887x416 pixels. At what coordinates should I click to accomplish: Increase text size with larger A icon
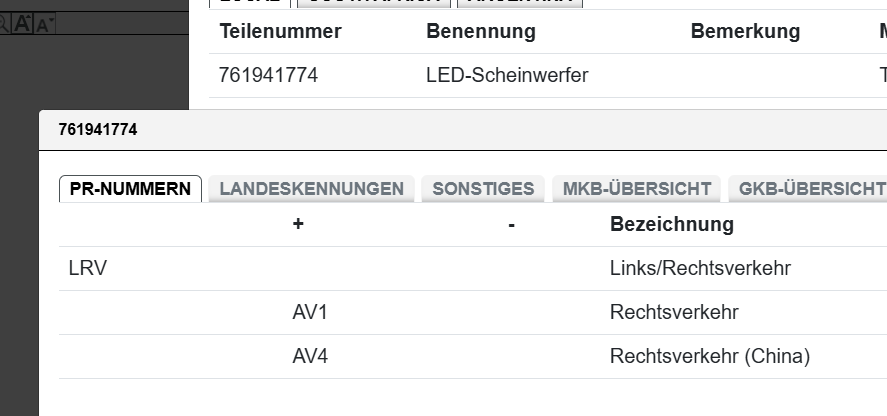tap(23, 25)
